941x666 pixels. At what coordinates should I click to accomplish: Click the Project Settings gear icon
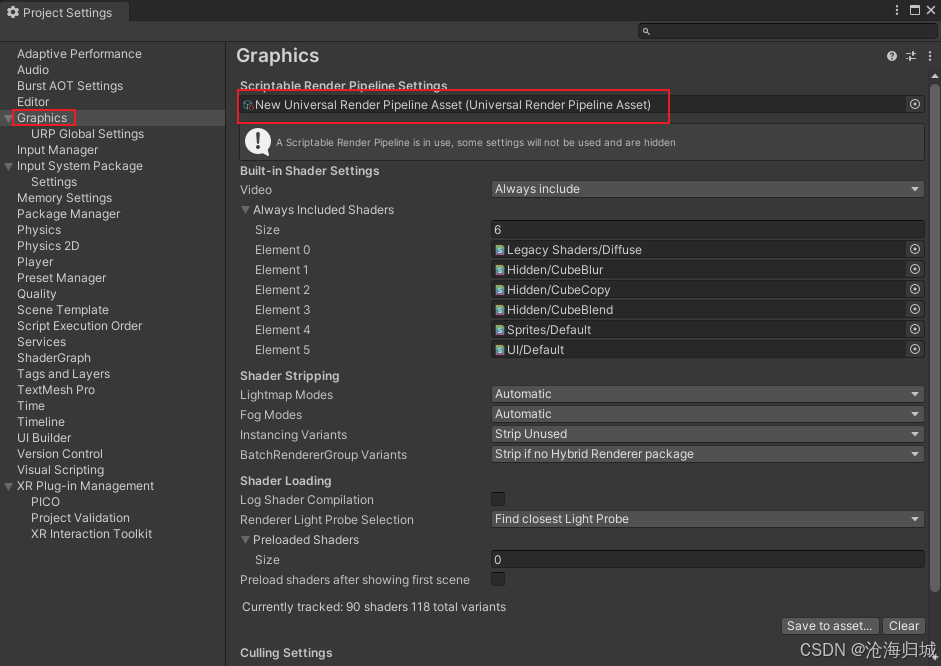13,12
